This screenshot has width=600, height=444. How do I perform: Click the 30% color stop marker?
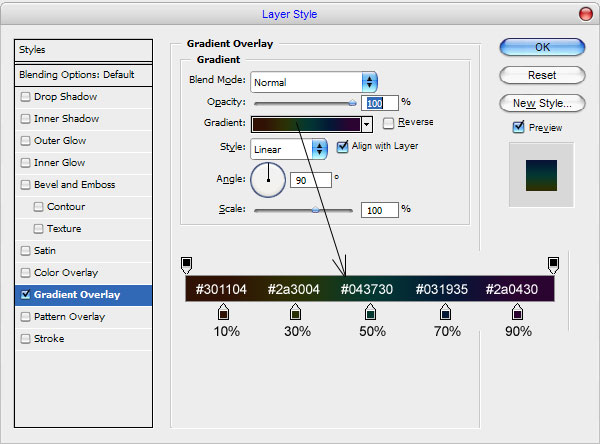click(295, 312)
